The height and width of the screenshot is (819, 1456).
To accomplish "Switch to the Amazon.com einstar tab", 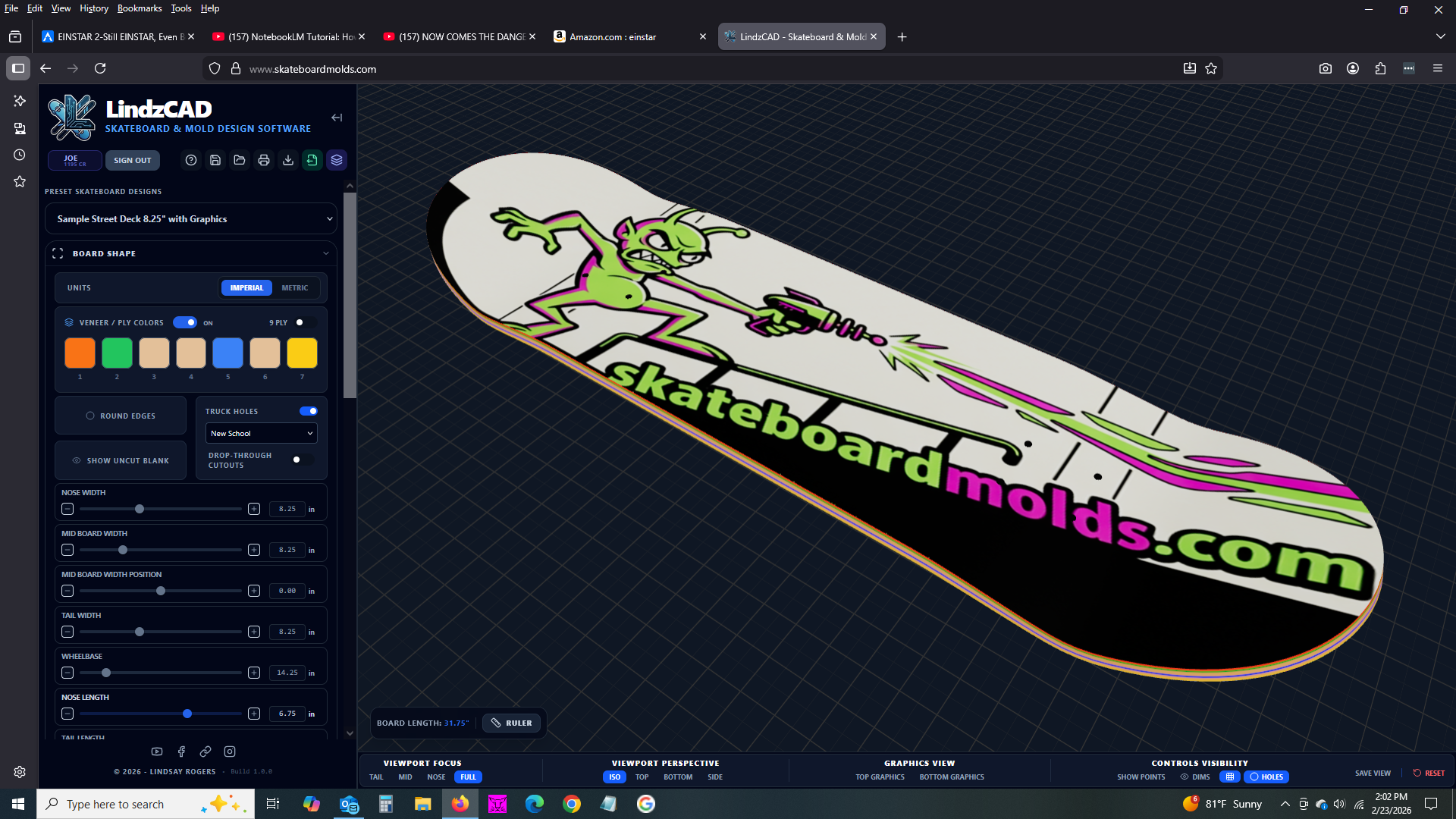I will point(614,36).
